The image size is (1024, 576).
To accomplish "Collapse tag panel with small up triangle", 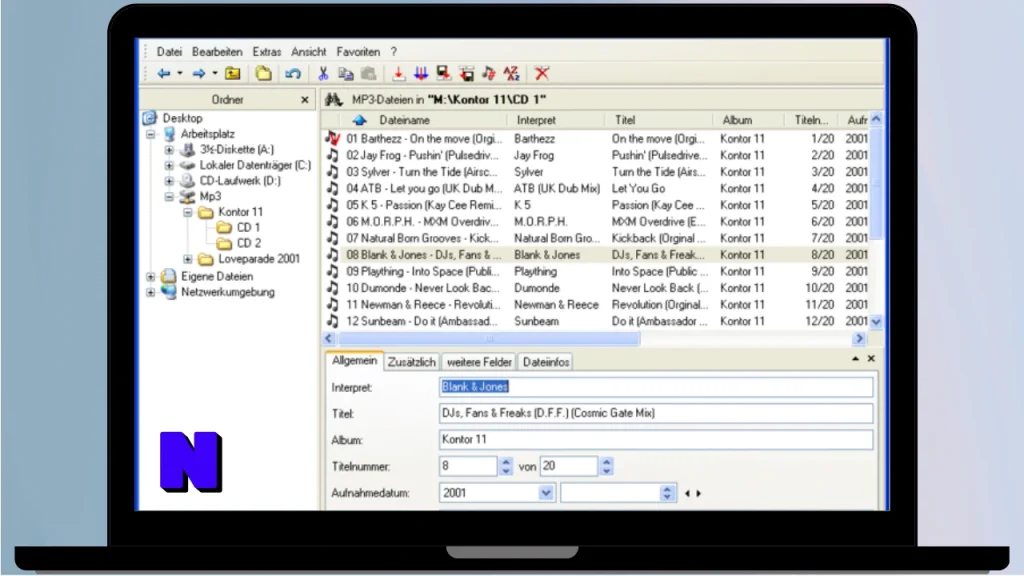I will click(855, 359).
